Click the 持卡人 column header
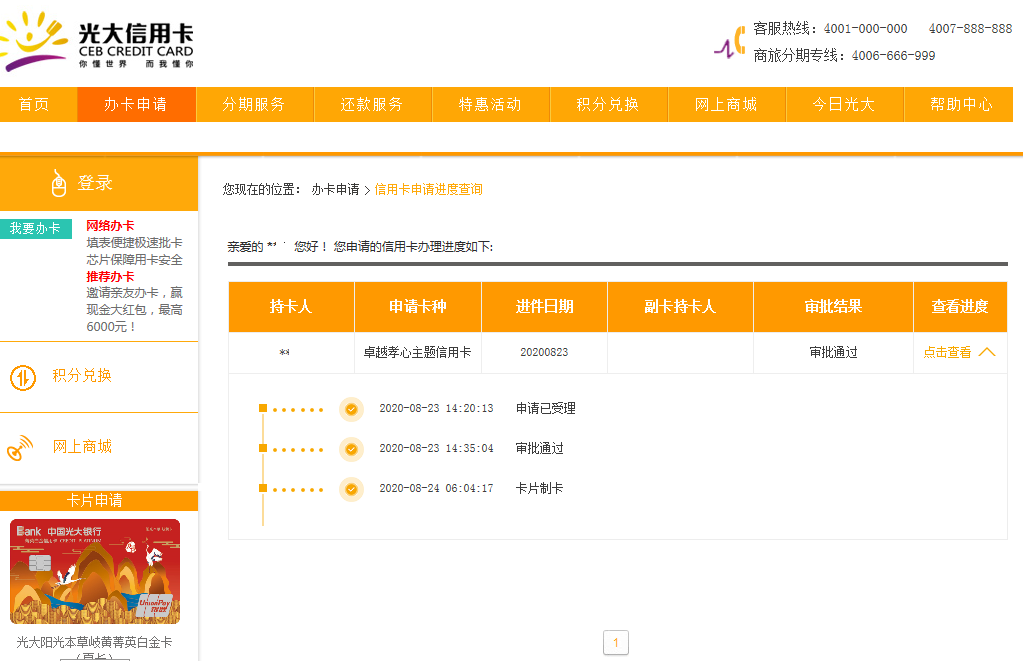The width and height of the screenshot is (1023, 661). tap(291, 307)
